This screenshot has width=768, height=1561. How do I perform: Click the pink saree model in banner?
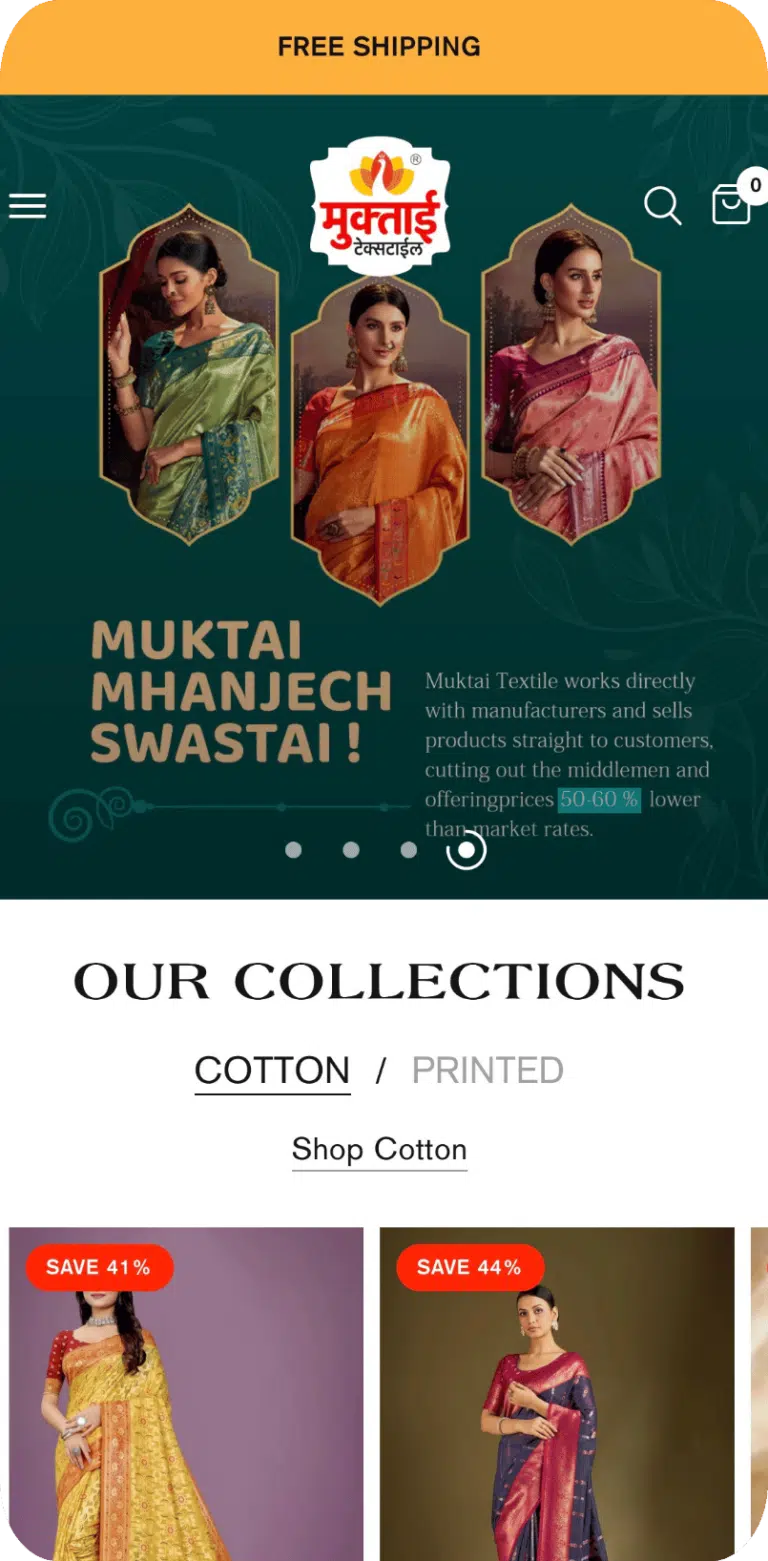(571, 375)
